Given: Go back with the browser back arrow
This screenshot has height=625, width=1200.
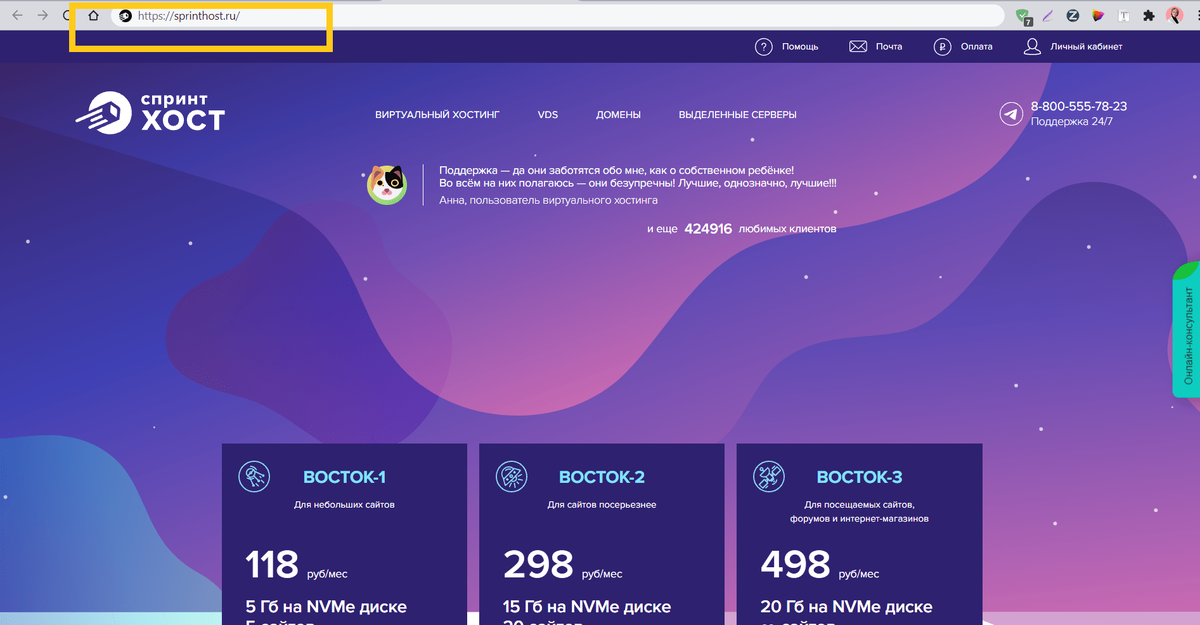Looking at the screenshot, I should [17, 16].
